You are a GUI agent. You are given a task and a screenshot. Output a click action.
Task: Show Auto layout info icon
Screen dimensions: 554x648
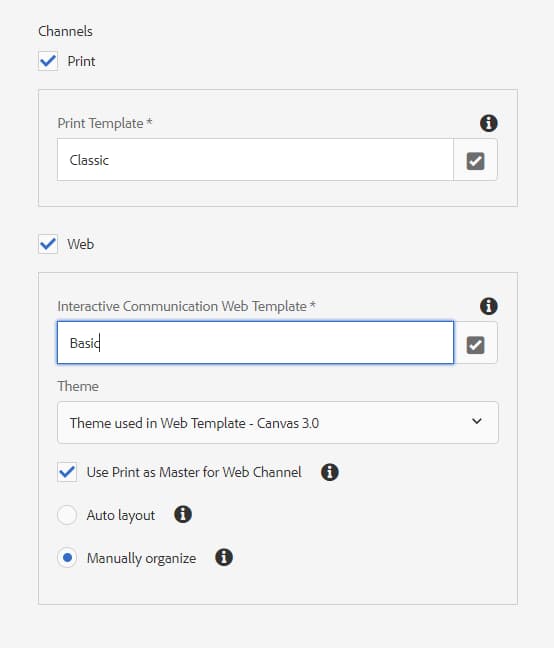(183, 515)
